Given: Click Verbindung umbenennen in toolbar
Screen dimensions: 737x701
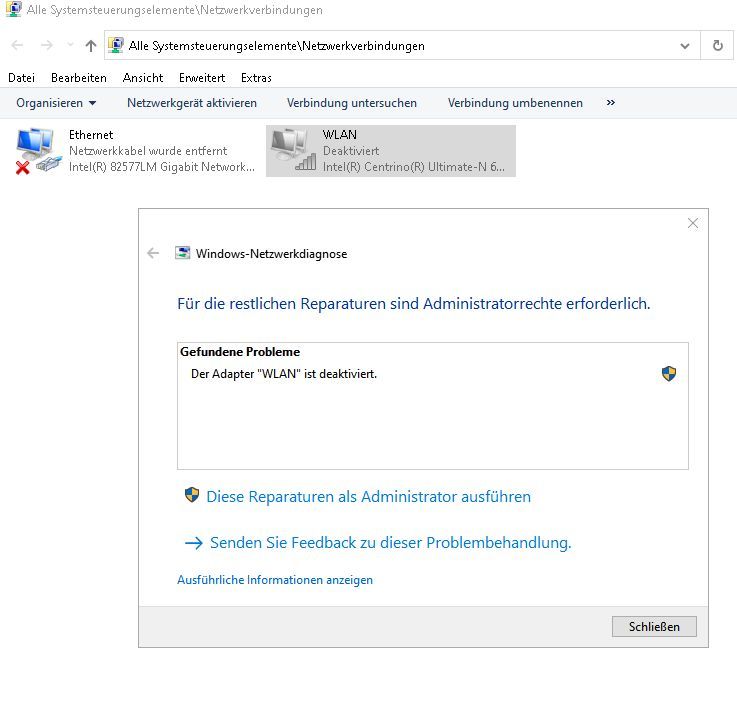Looking at the screenshot, I should click(x=515, y=103).
